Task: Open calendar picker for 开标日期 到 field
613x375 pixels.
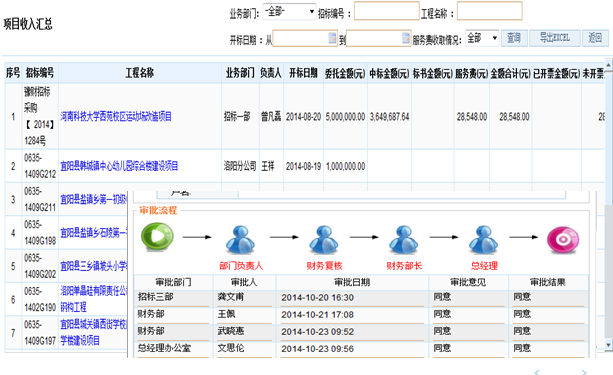Action: click(406, 38)
